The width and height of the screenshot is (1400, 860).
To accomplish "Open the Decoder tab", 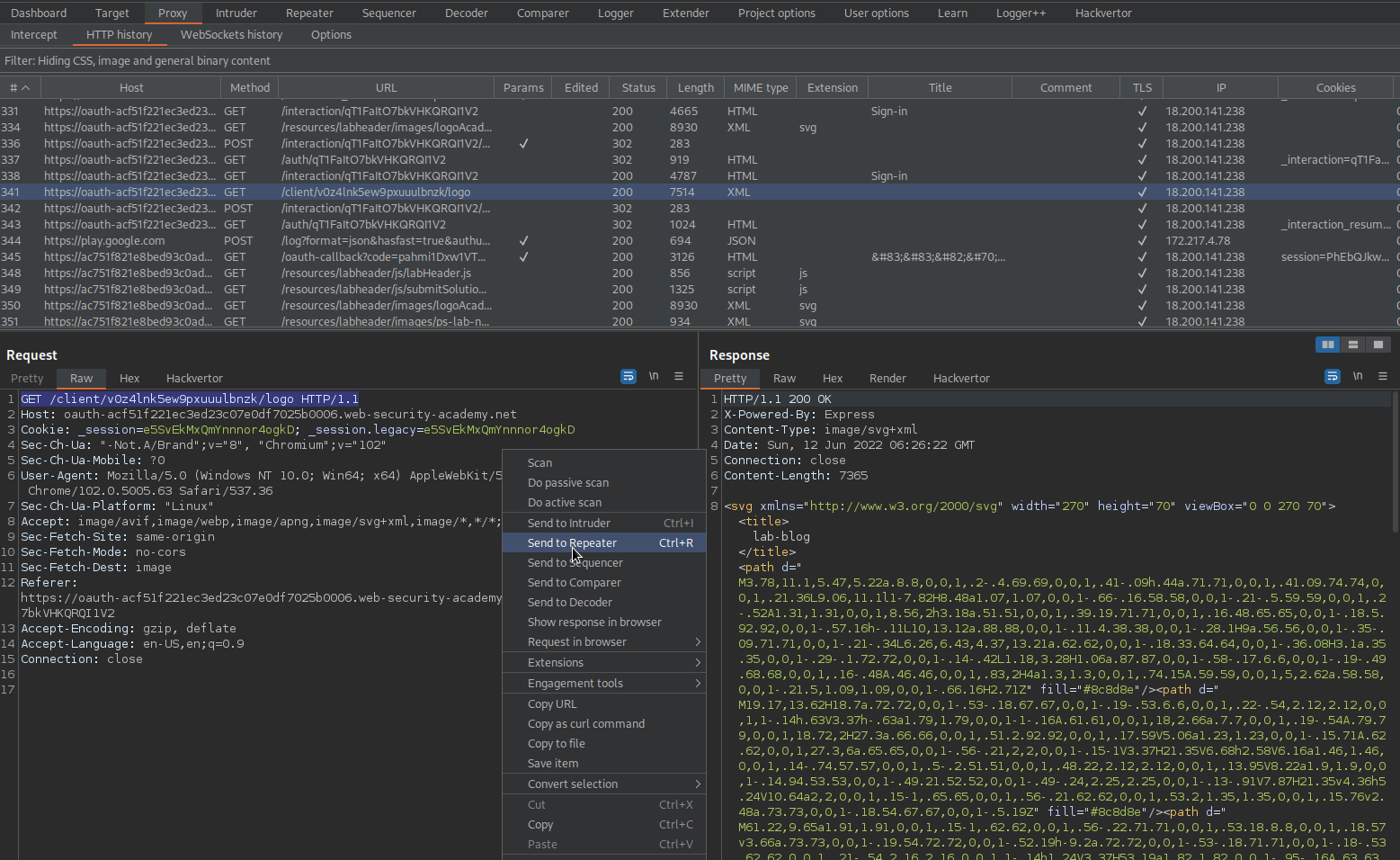I will point(467,13).
